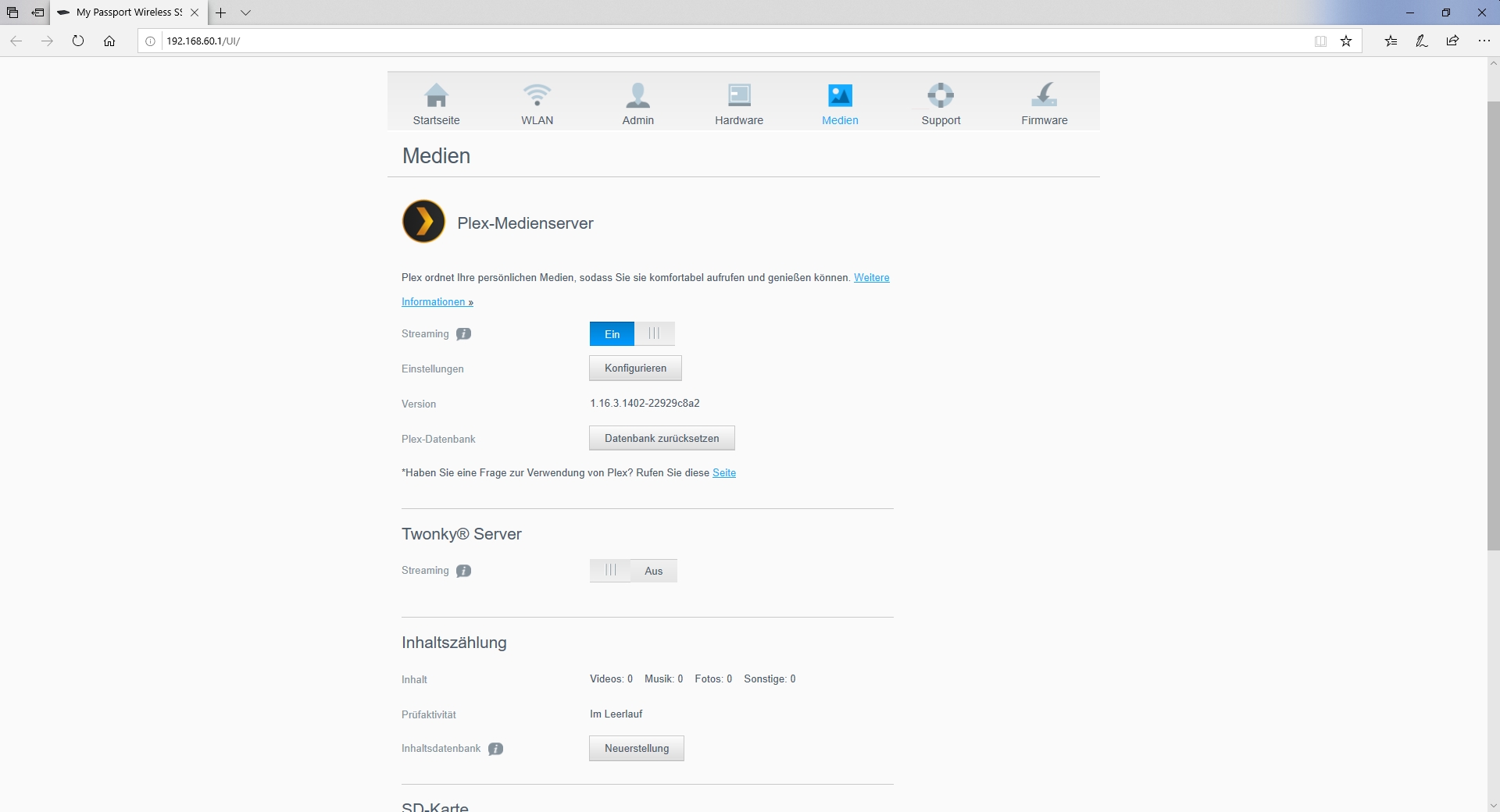Open the Startseite home icon
This screenshot has width=1500, height=812.
[x=436, y=95]
